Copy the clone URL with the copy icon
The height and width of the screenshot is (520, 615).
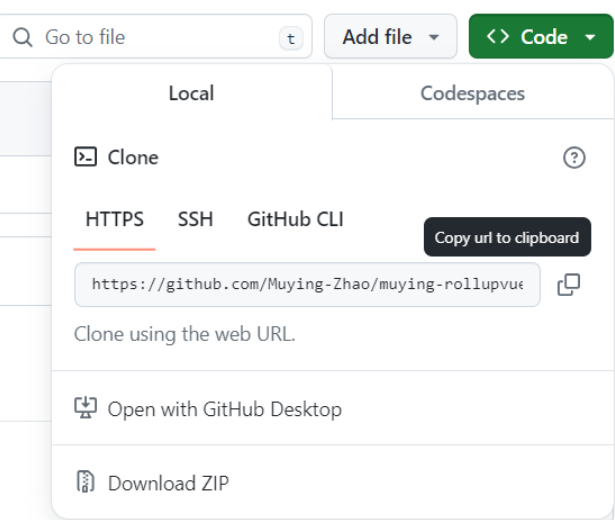[x=568, y=284]
